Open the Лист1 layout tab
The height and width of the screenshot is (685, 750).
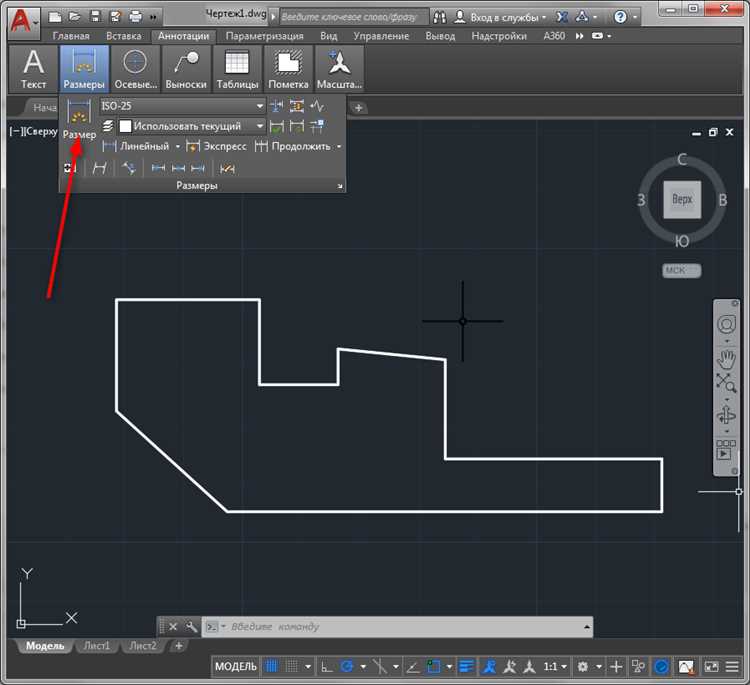point(97,646)
